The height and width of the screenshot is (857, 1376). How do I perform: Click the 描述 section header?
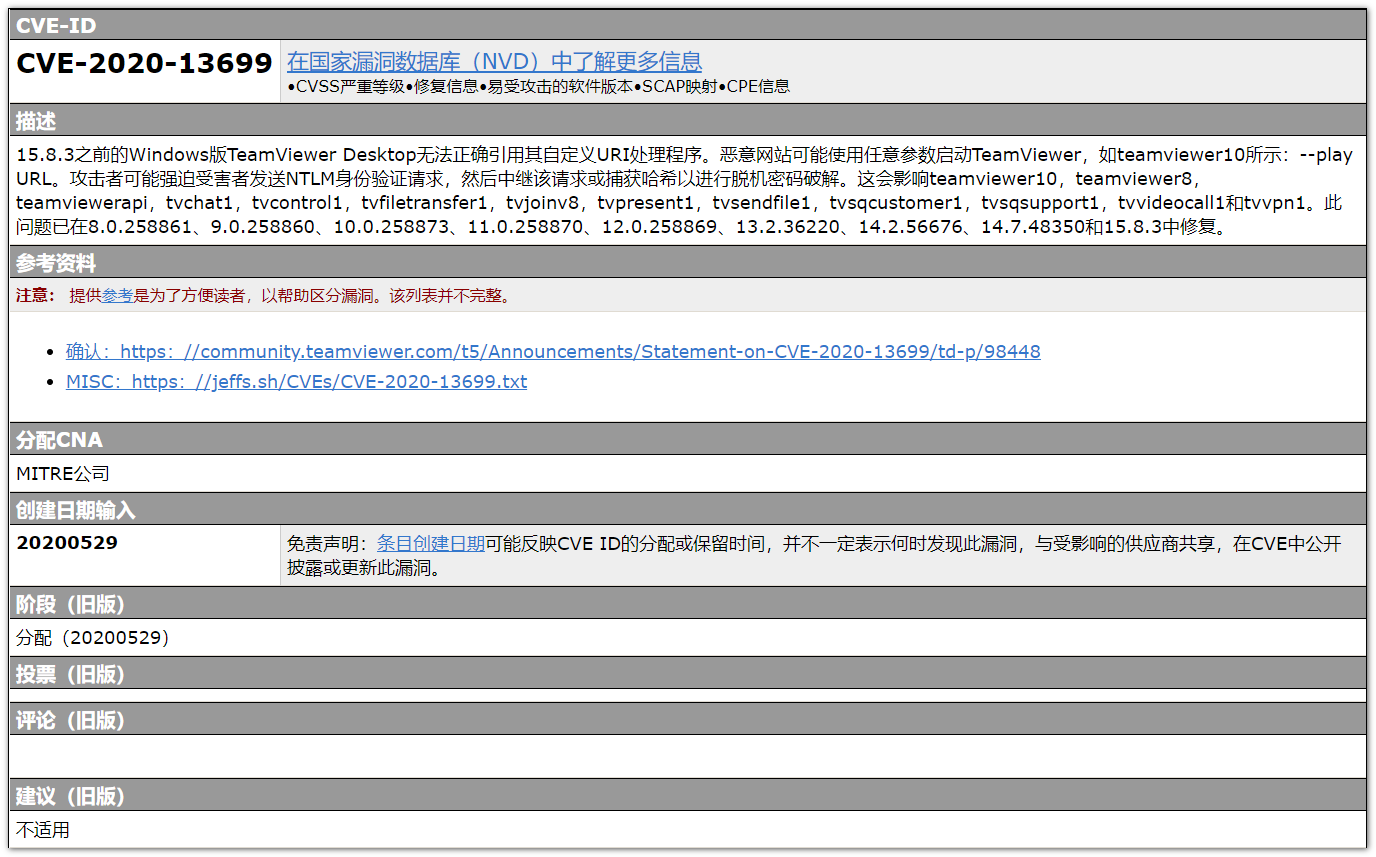tap(688, 122)
